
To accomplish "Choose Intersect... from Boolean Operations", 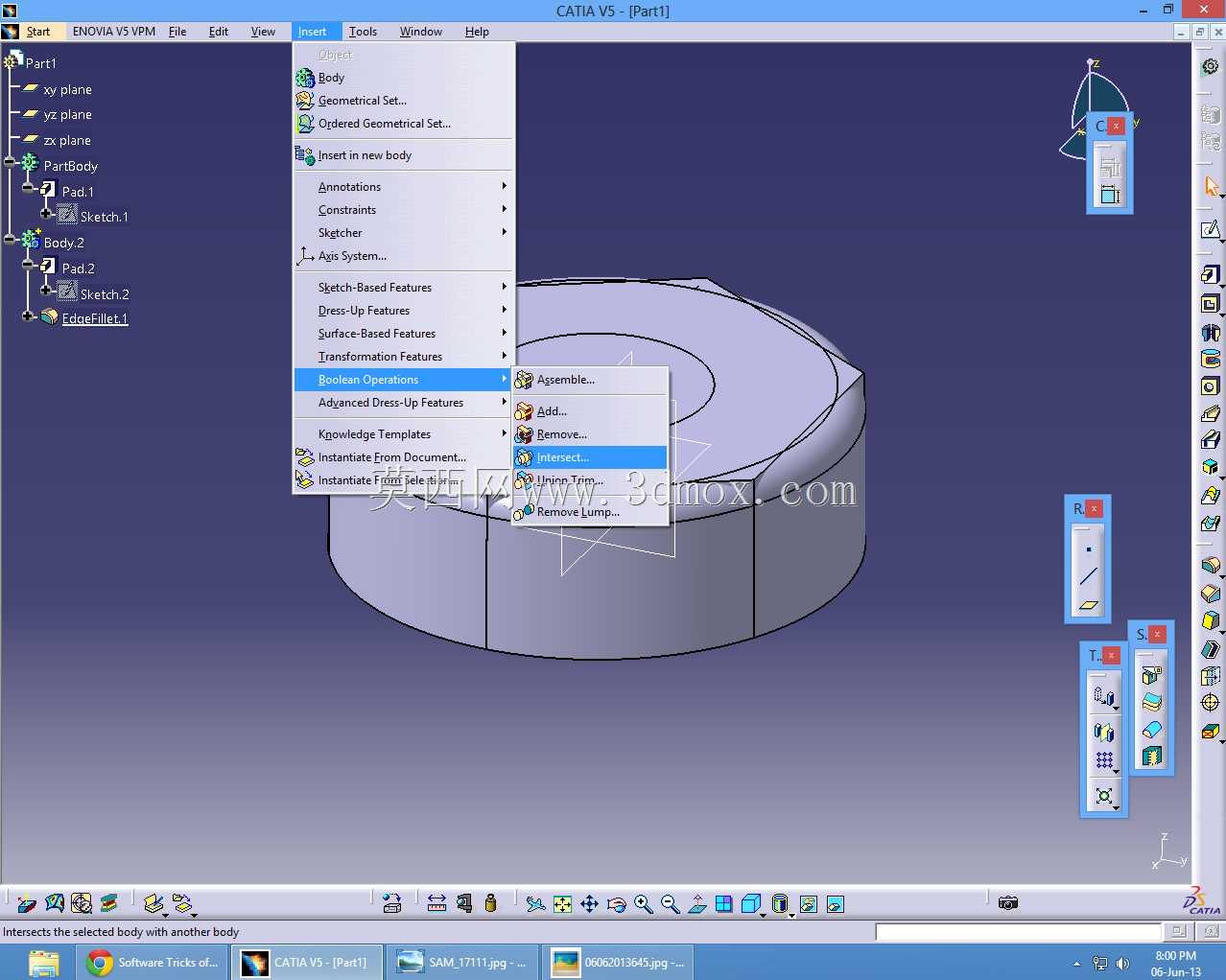I will pos(590,457).
